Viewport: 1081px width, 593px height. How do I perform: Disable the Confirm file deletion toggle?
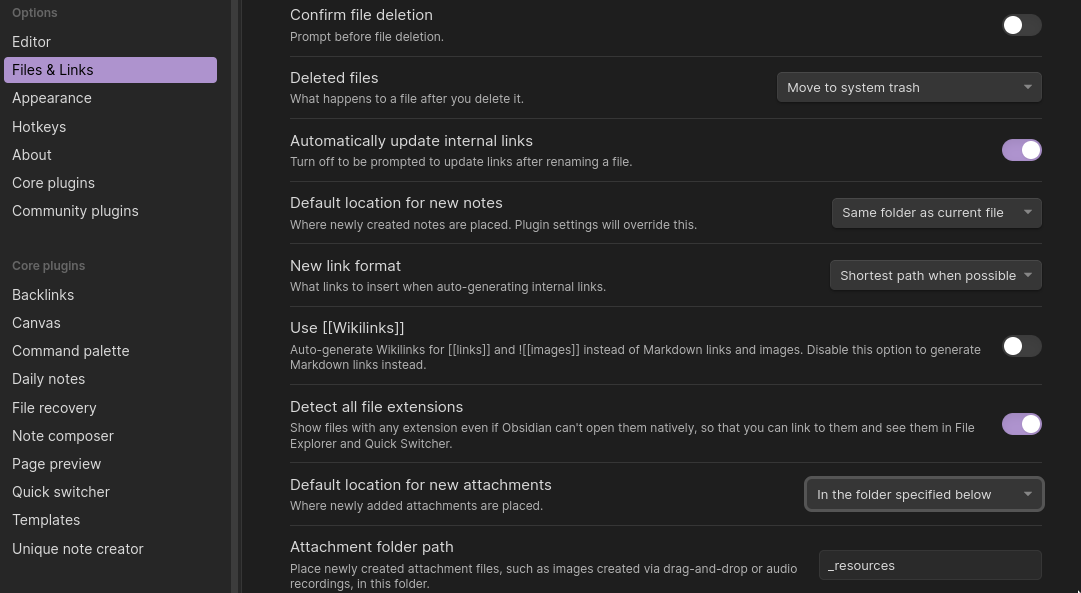click(x=1021, y=25)
